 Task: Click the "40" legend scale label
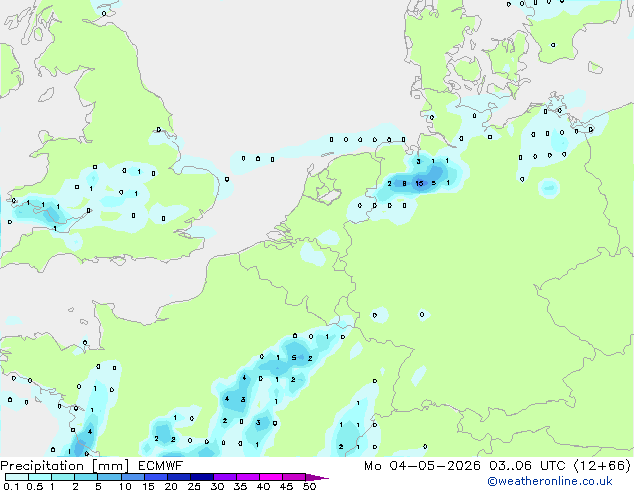(263, 486)
